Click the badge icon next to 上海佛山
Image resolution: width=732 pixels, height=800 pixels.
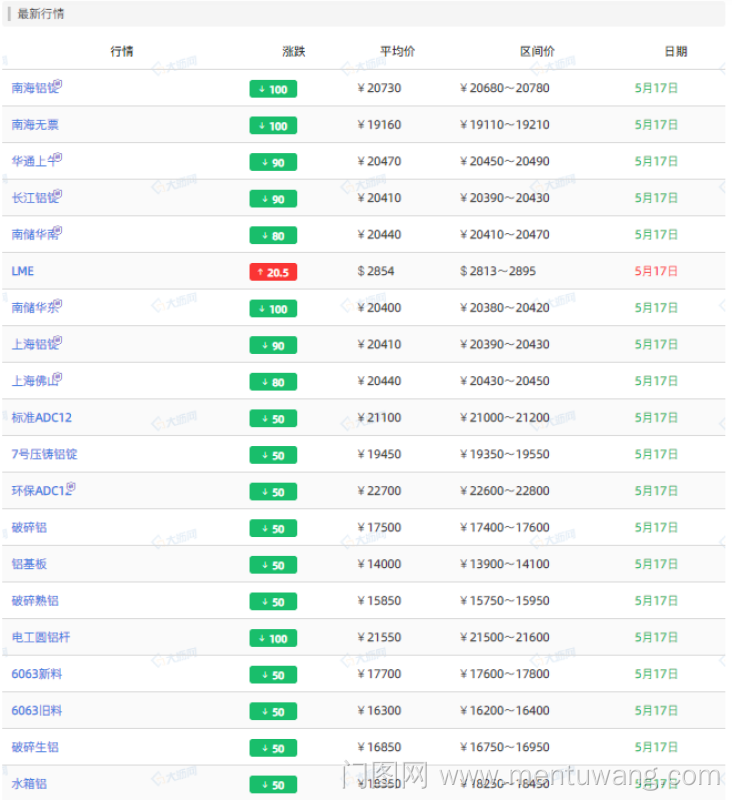(57, 378)
